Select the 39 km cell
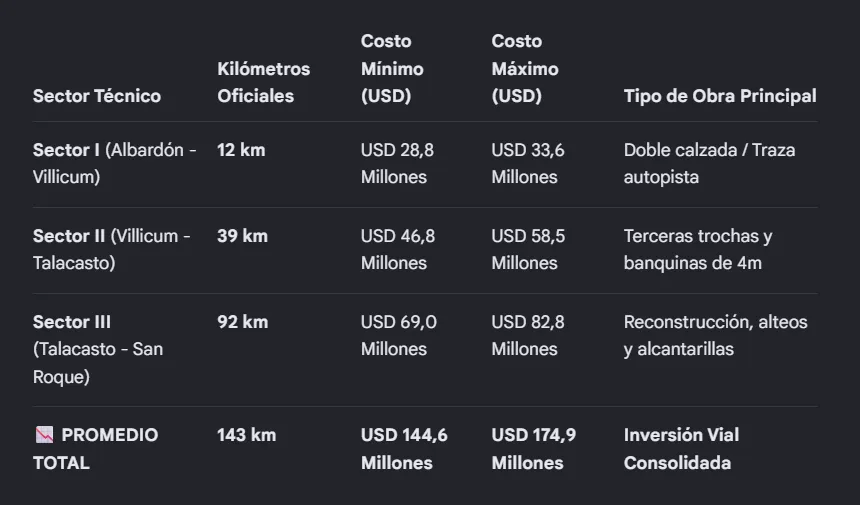860x505 pixels. click(x=242, y=236)
